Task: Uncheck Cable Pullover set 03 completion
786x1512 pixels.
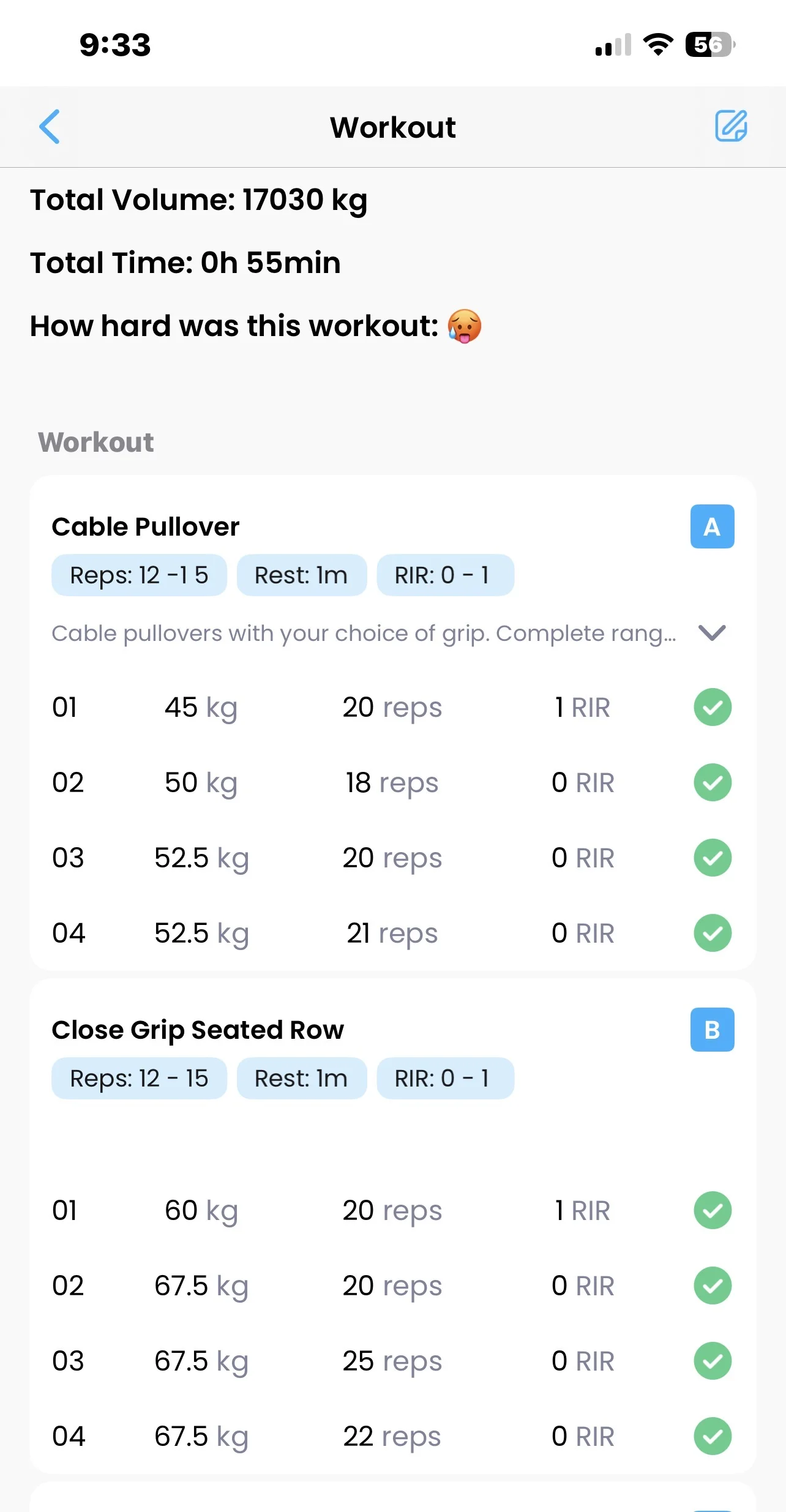Action: click(712, 858)
